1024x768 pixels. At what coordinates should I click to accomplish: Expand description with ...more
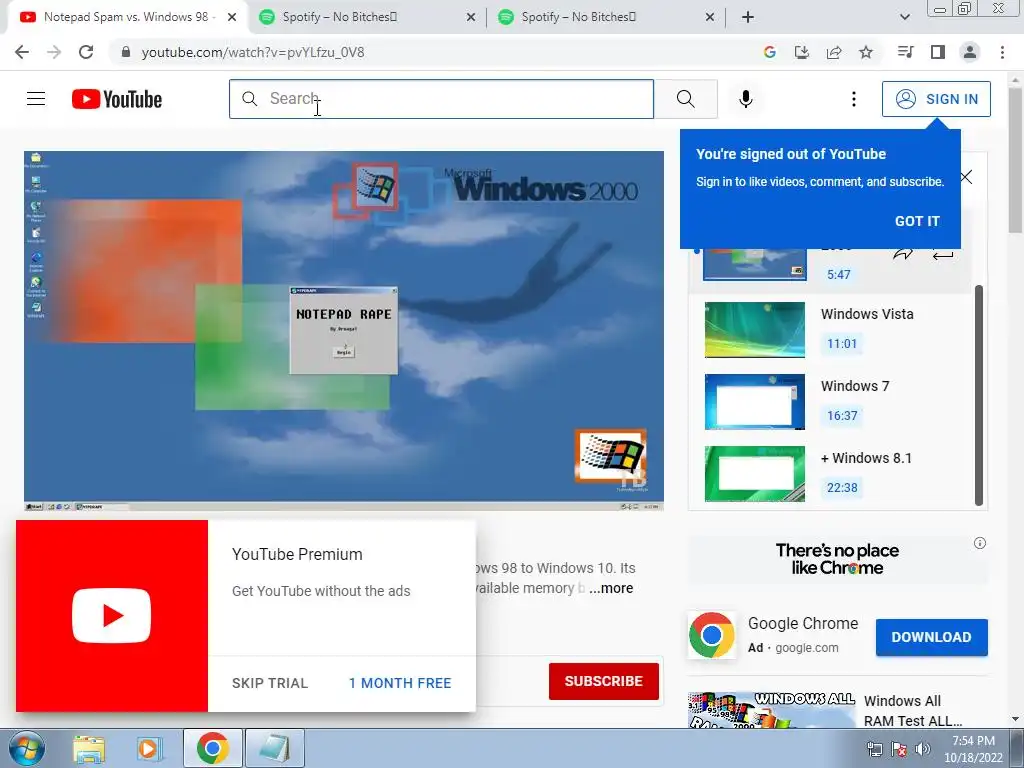(x=611, y=588)
